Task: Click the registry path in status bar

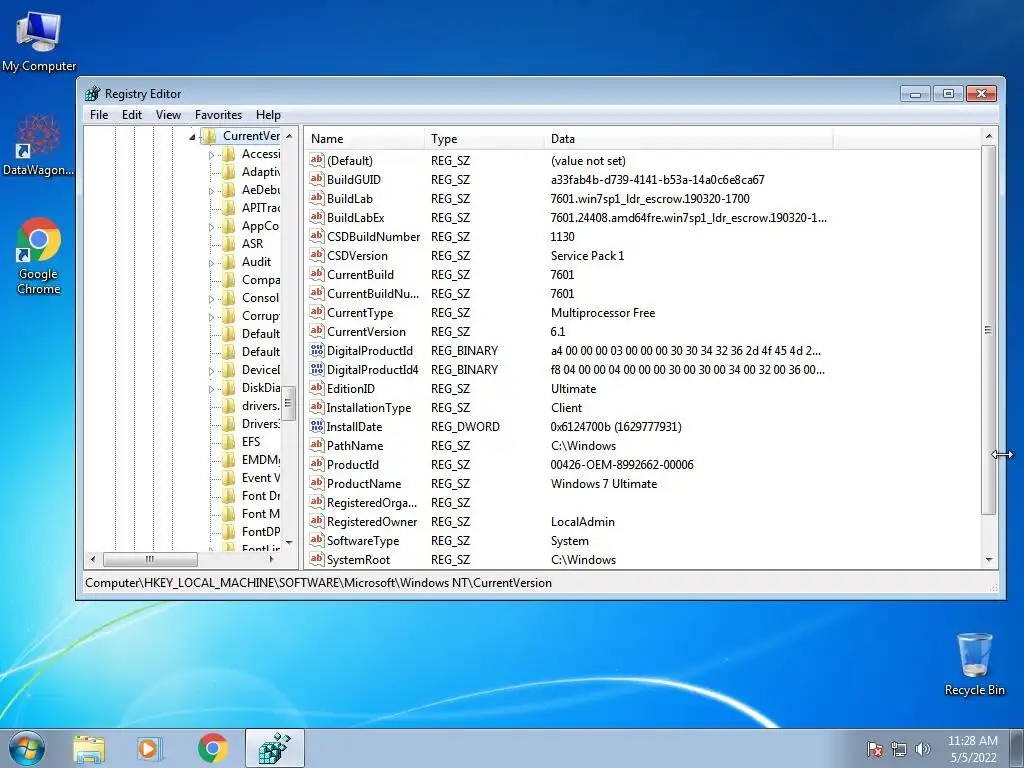Action: (x=318, y=583)
